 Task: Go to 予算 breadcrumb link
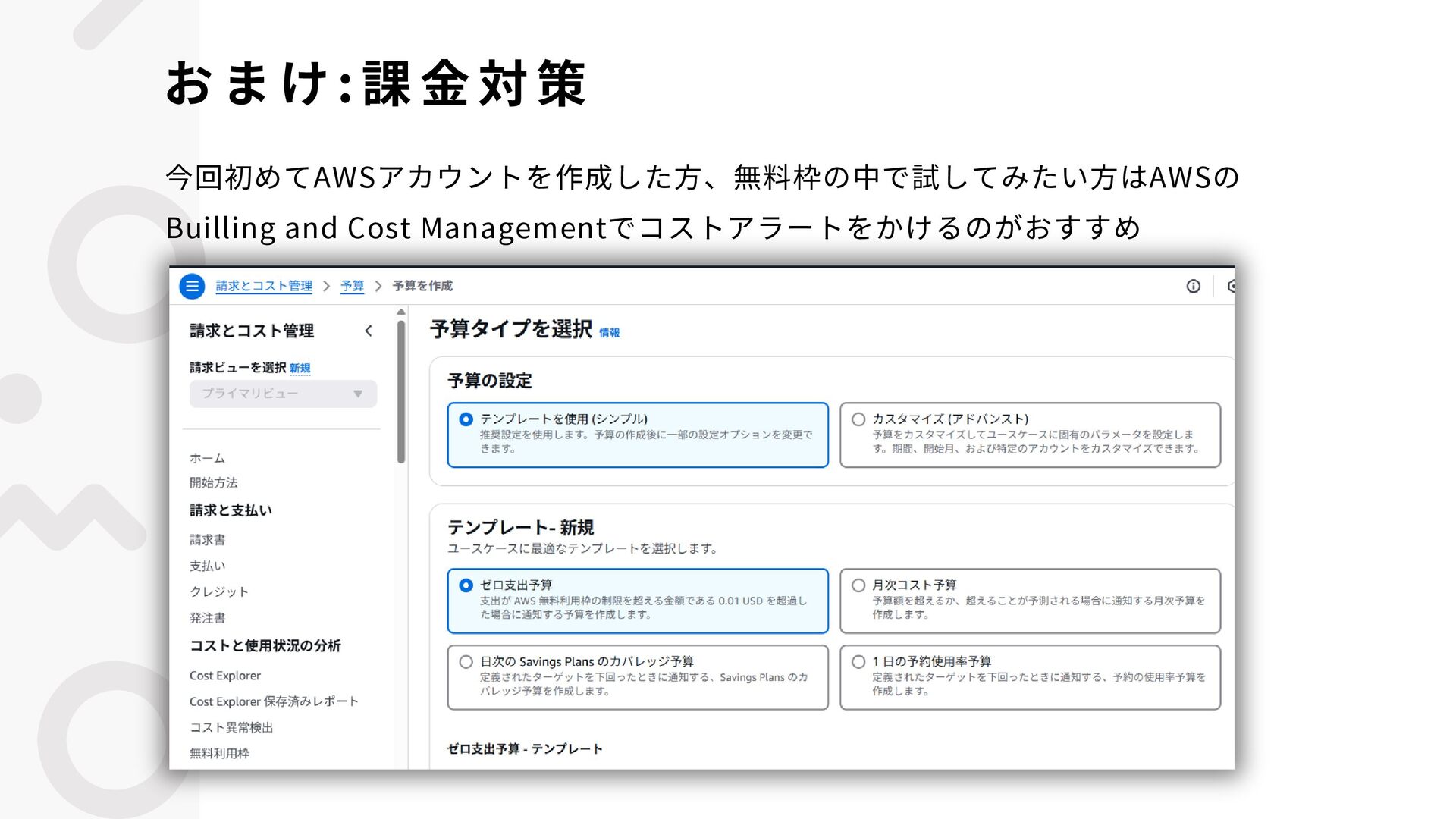click(352, 286)
